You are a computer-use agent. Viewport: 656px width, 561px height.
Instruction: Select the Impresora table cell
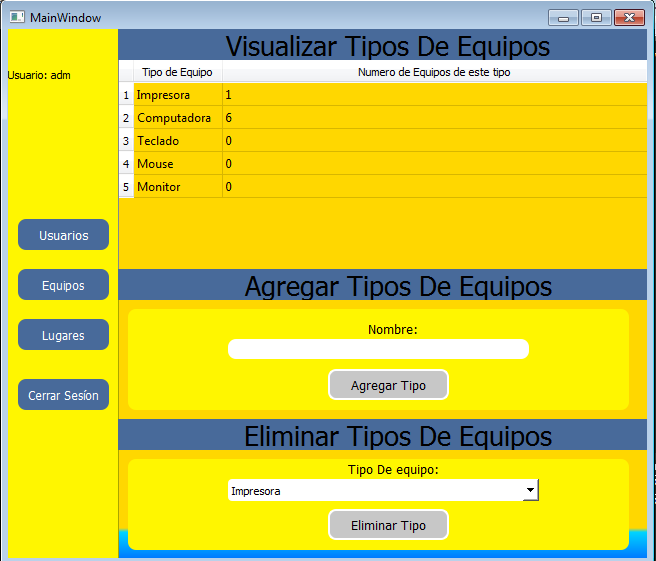tap(178, 95)
